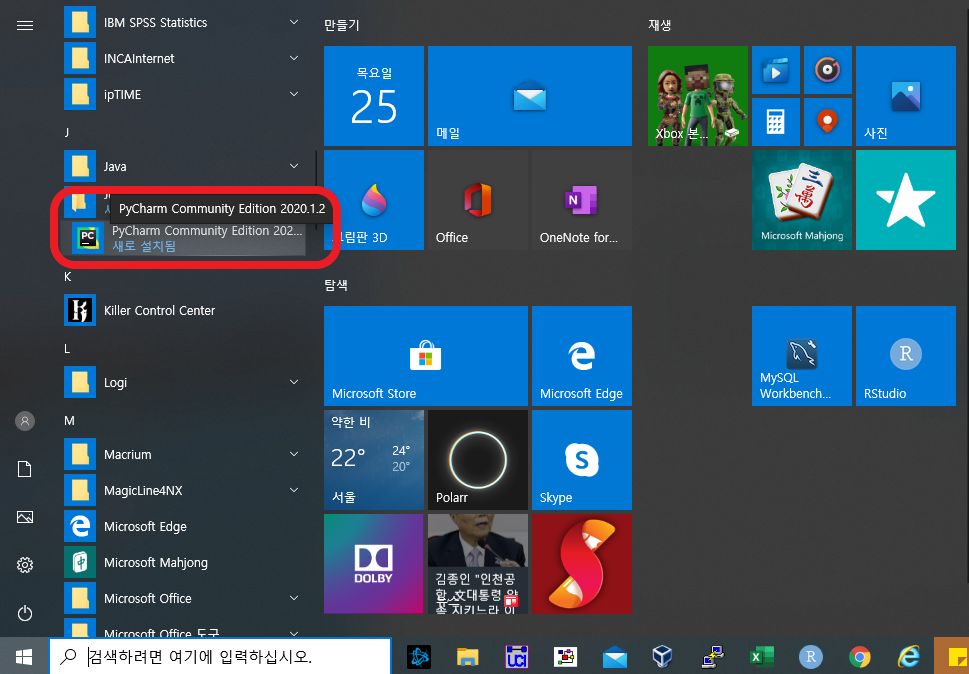Open Internet Explorer from the taskbar
Viewport: 969px width, 674px height.
[908, 657]
